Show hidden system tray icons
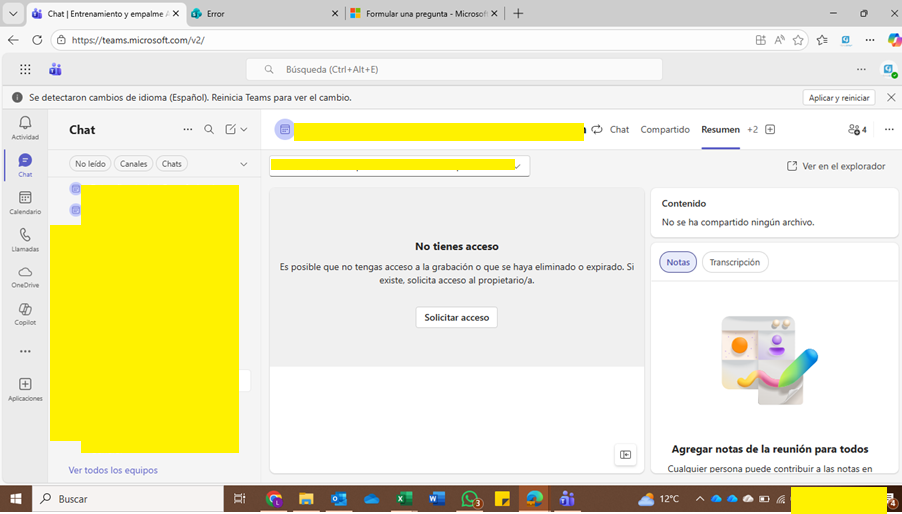Viewport: 902px width, 514px height. click(700, 499)
